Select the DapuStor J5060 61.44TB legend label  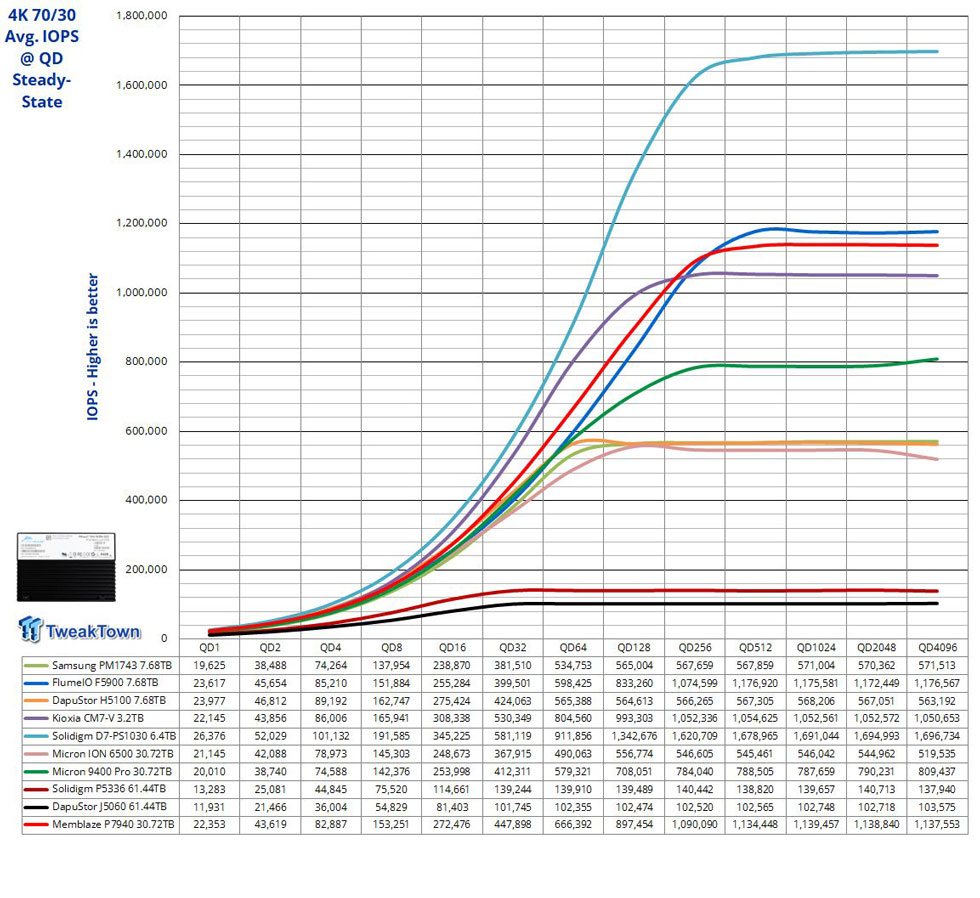[109, 807]
